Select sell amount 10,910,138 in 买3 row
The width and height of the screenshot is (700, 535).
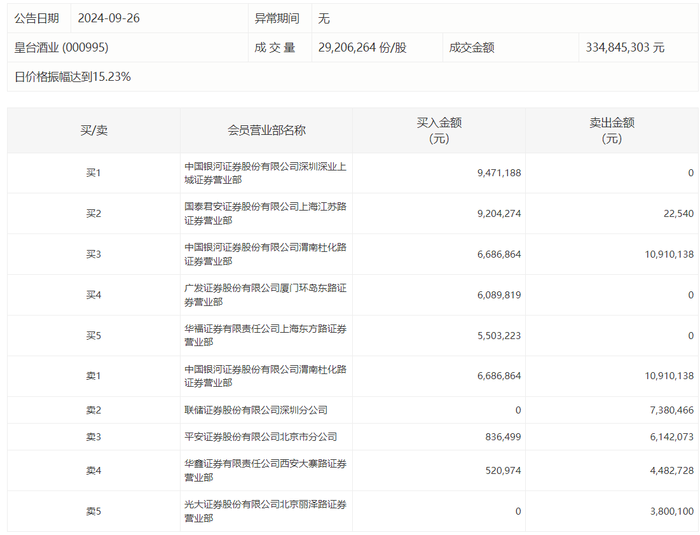pos(669,254)
